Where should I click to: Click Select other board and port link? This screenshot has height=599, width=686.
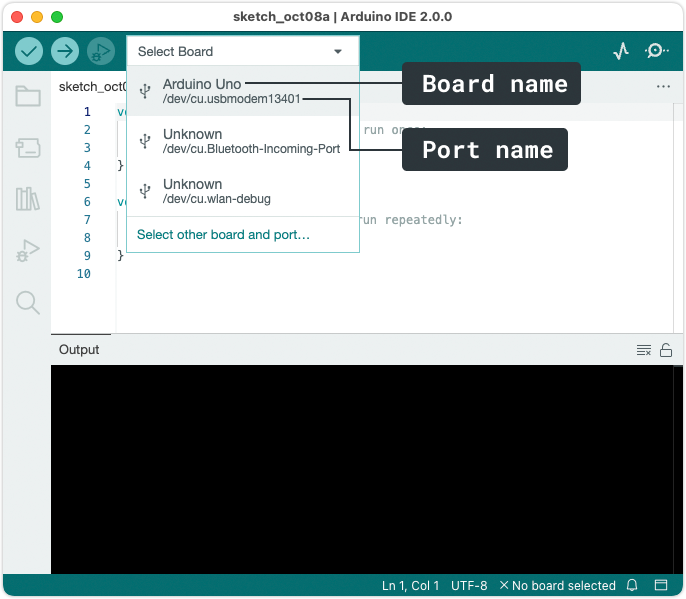click(x=223, y=235)
